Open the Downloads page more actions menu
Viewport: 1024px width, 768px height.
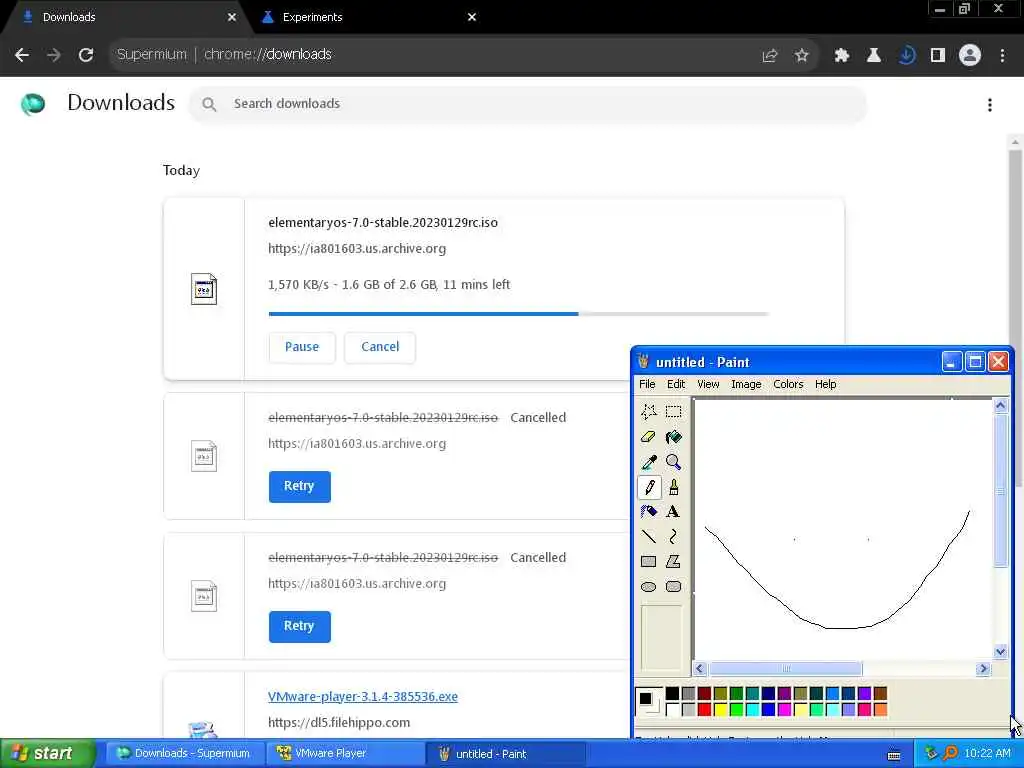[x=990, y=105]
